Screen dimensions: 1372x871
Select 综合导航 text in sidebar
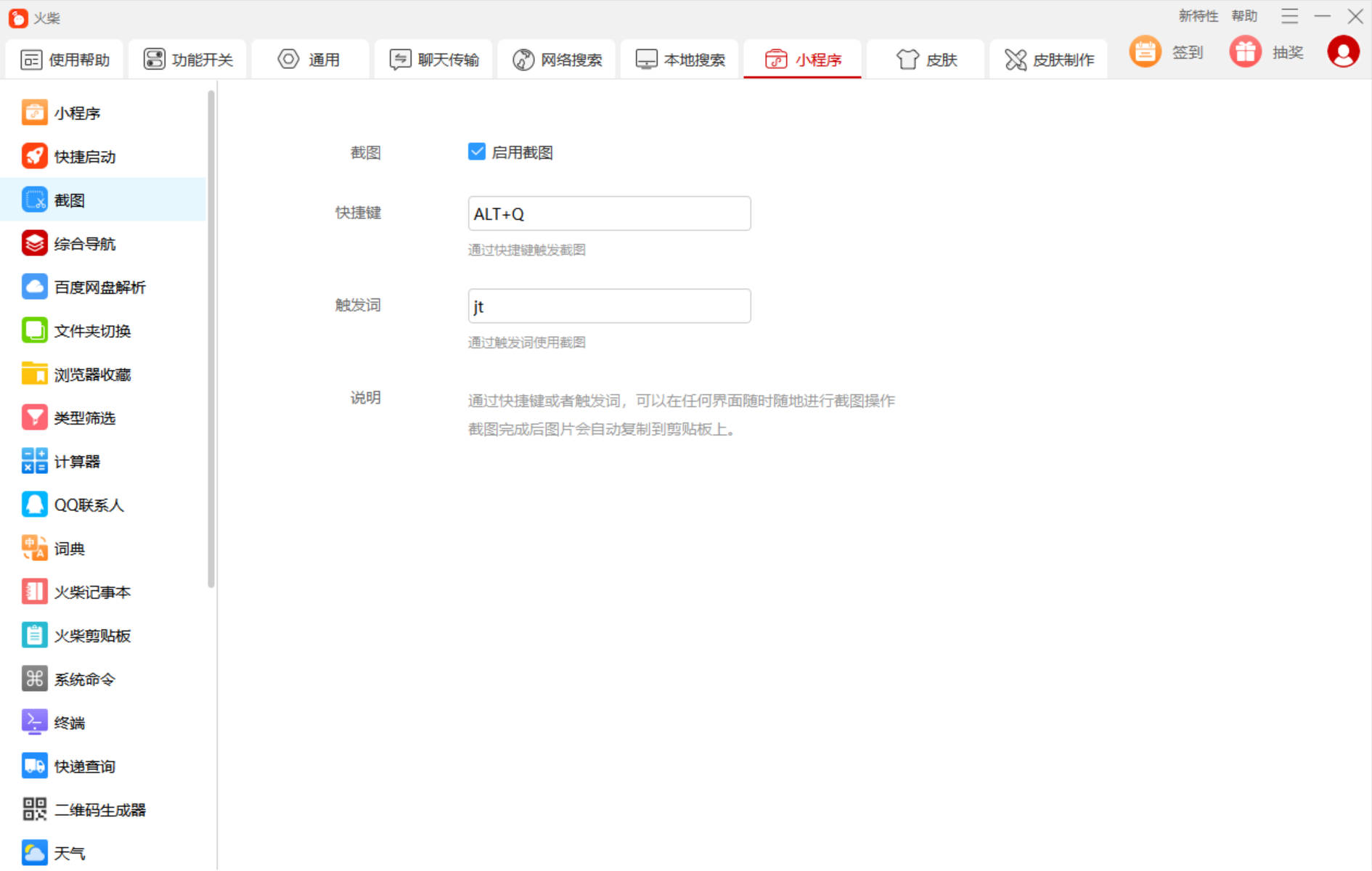tap(85, 244)
